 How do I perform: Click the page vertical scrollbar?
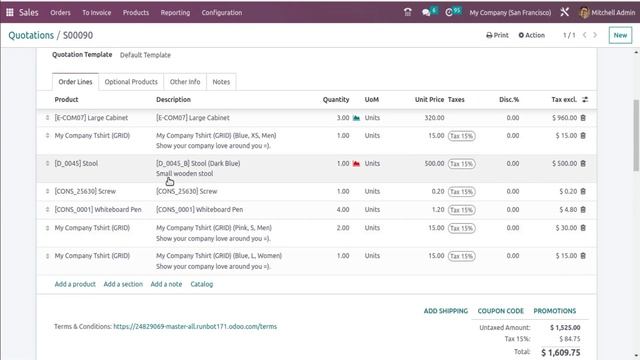(x=636, y=135)
